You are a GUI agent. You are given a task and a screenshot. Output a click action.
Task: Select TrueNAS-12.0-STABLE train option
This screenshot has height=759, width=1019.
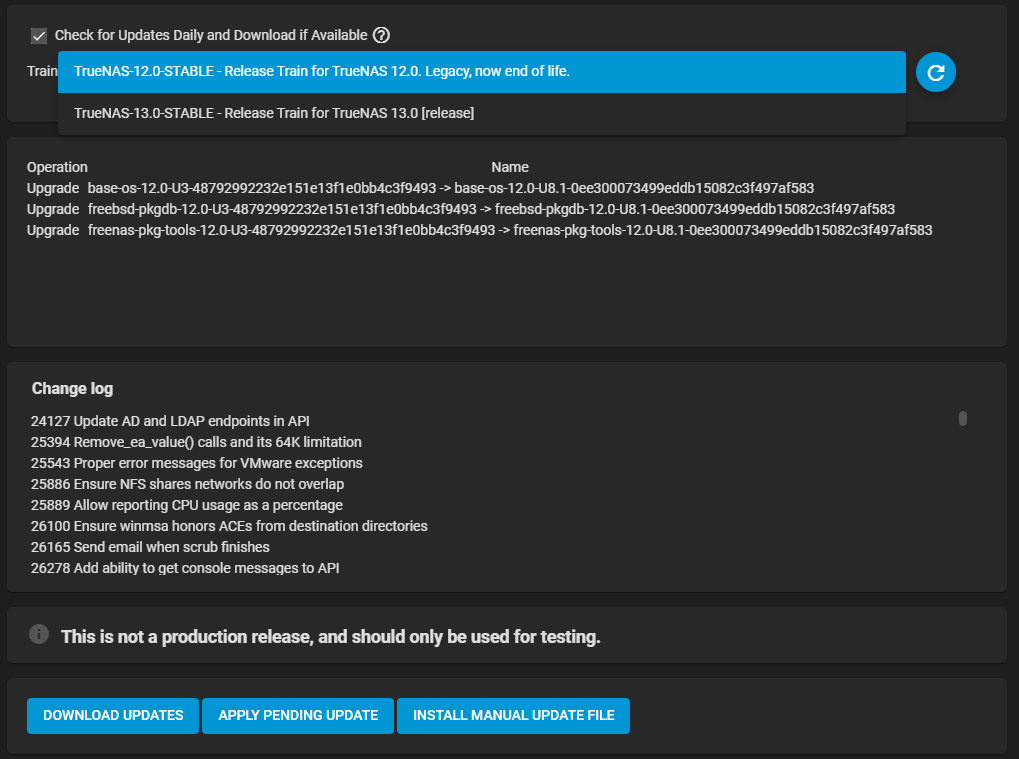click(x=482, y=71)
